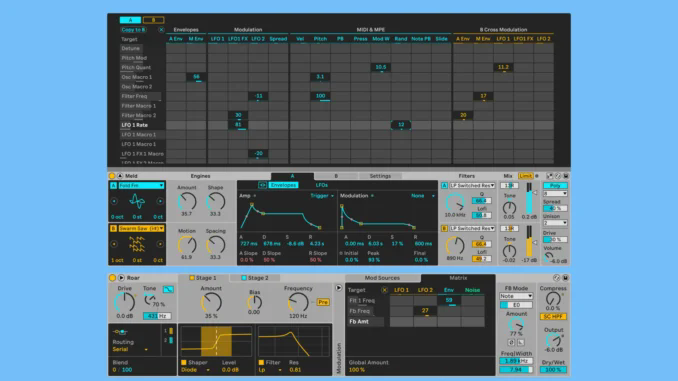Click the feedback phase invert icon

[x=511, y=343]
